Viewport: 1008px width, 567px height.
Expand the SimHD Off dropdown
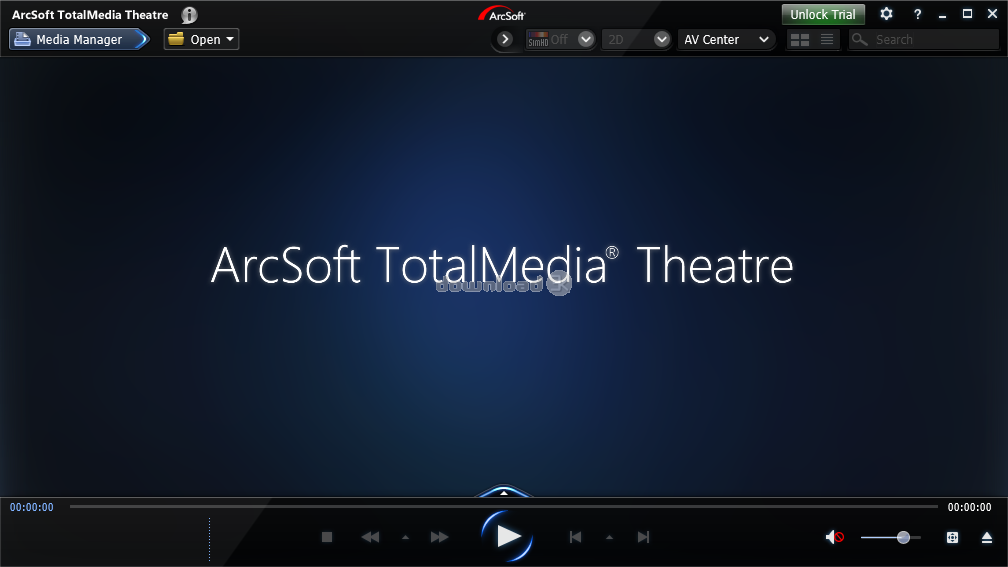[586, 40]
